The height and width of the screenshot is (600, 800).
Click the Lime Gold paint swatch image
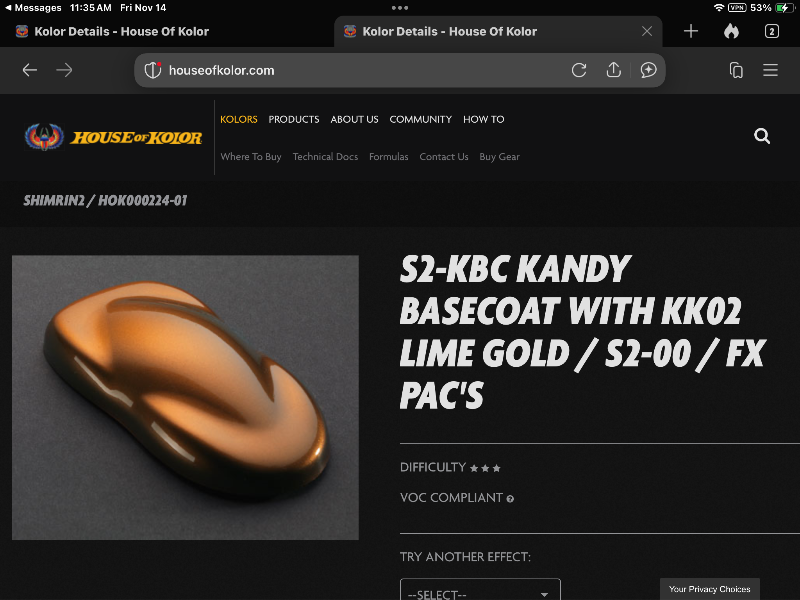(185, 397)
